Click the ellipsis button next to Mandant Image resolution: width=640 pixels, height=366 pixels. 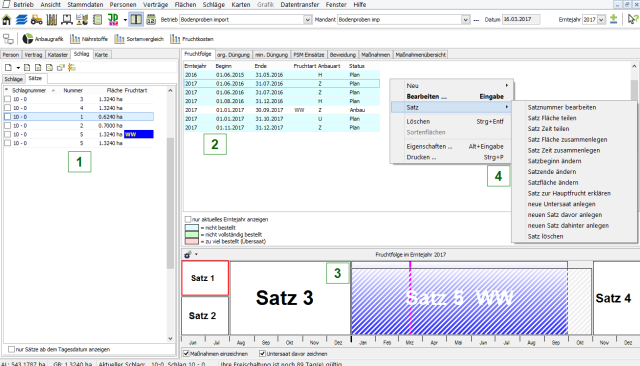pyautogui.click(x=476, y=20)
